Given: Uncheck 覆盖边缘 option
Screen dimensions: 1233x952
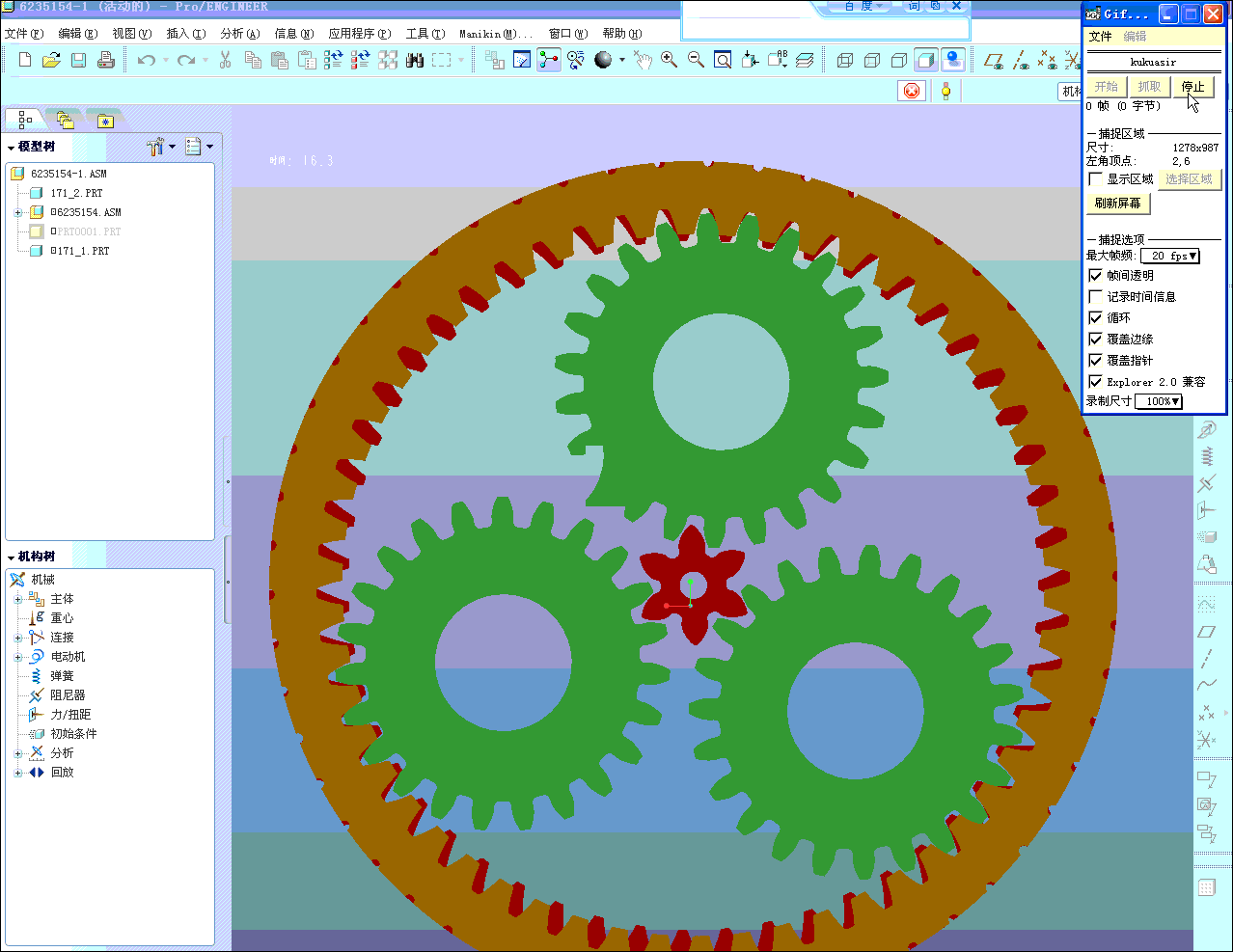Looking at the screenshot, I should pyautogui.click(x=1095, y=340).
